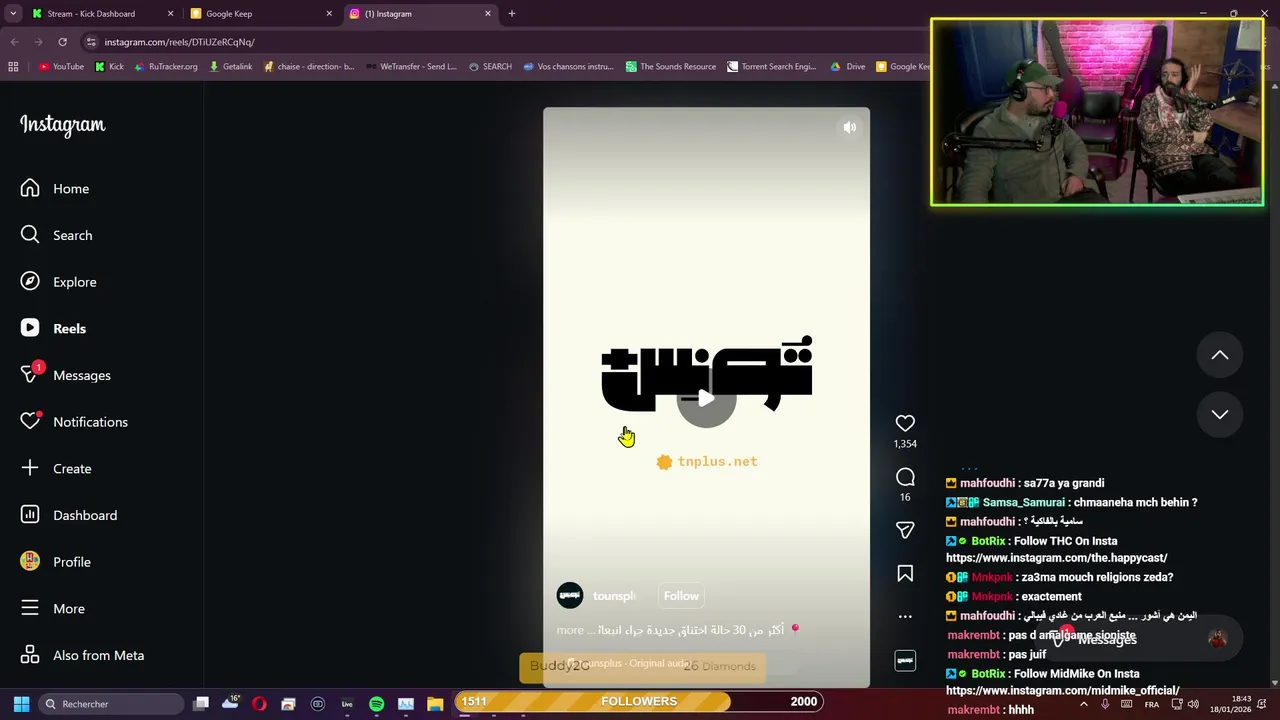The width and height of the screenshot is (1280, 720).
Task: Open the Reels section
Action: click(53, 328)
